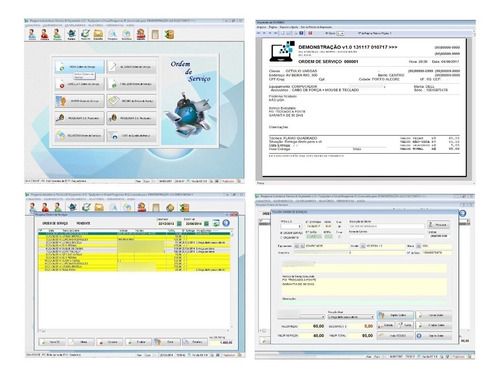Viewport: 500px width, 379px height.
Task: Open blue client icon in top-left window toolbar
Action: click(32, 34)
